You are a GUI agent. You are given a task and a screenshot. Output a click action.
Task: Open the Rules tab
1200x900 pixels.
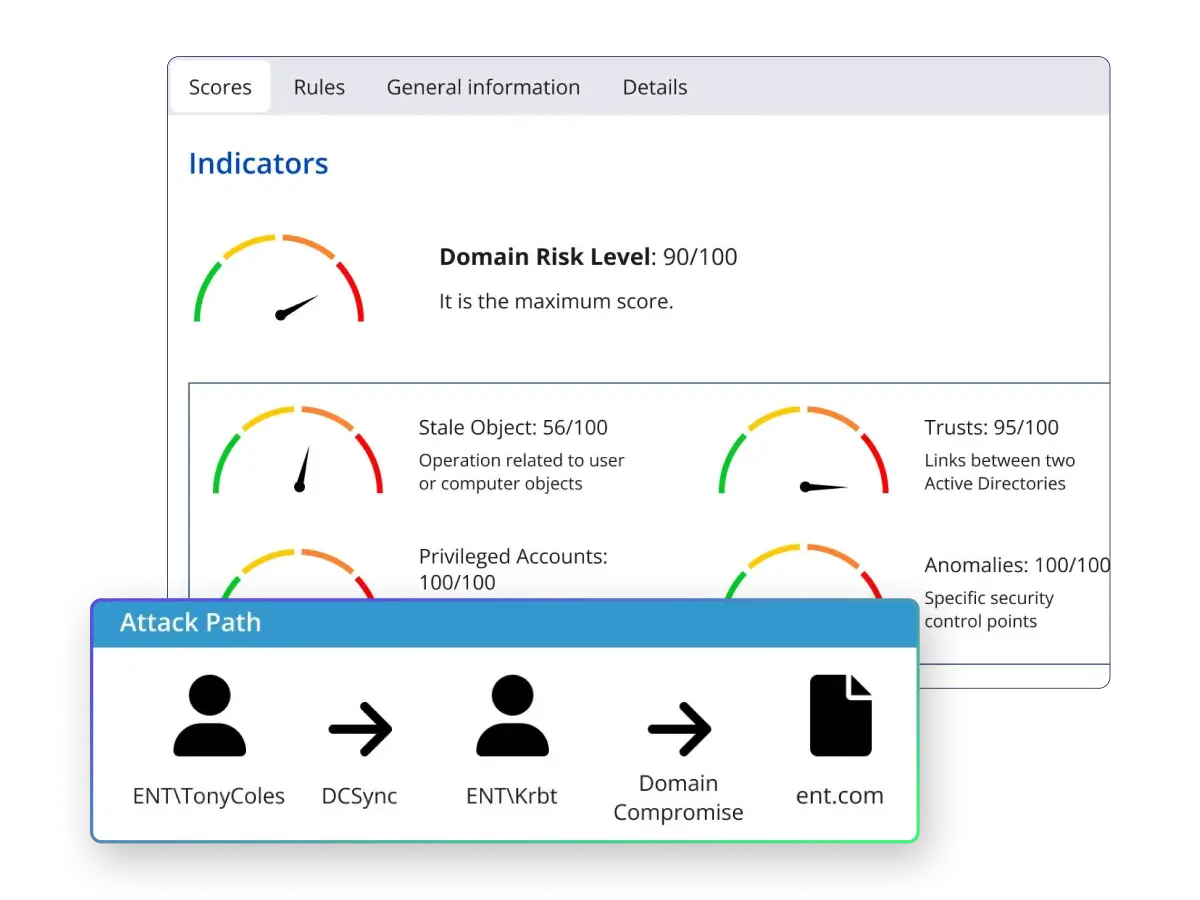319,87
